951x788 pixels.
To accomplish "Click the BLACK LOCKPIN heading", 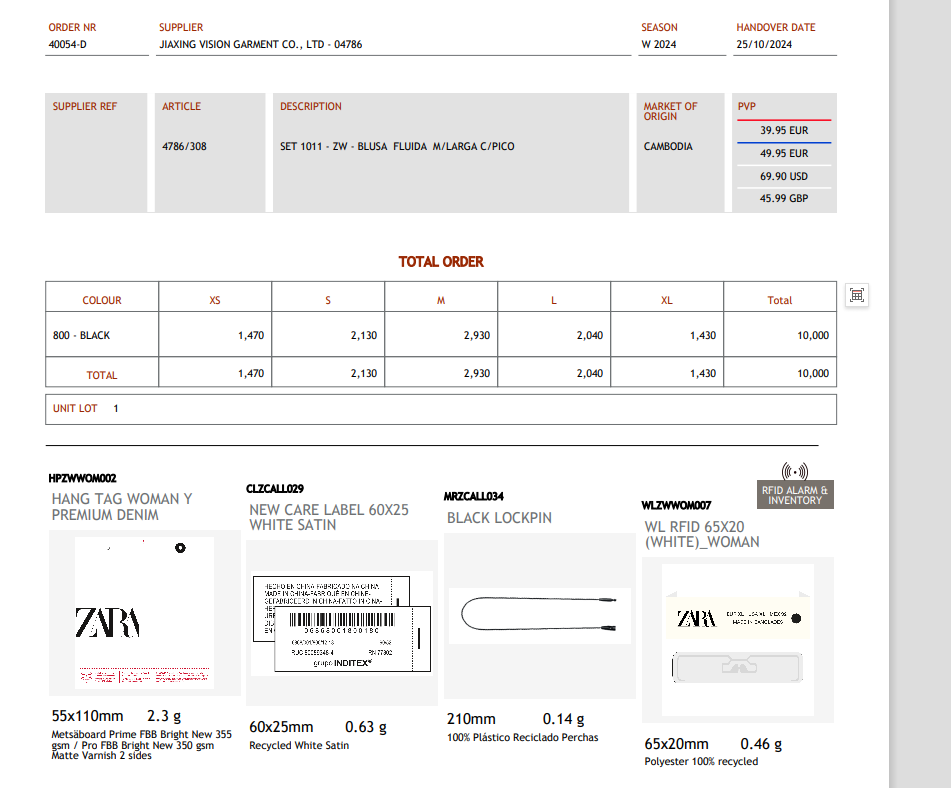I will [x=499, y=518].
